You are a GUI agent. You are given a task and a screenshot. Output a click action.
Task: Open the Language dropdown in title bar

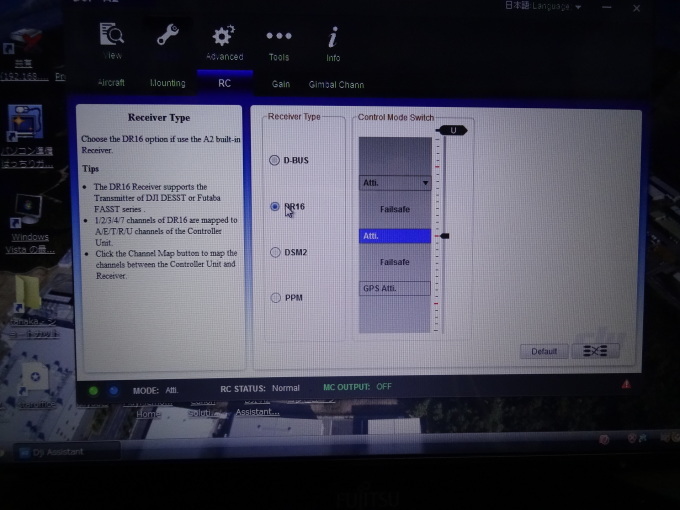(543, 6)
